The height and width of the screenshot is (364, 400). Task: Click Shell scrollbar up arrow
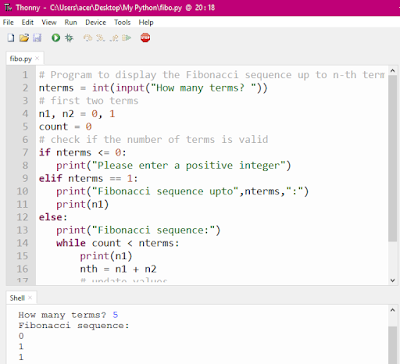click(x=393, y=310)
